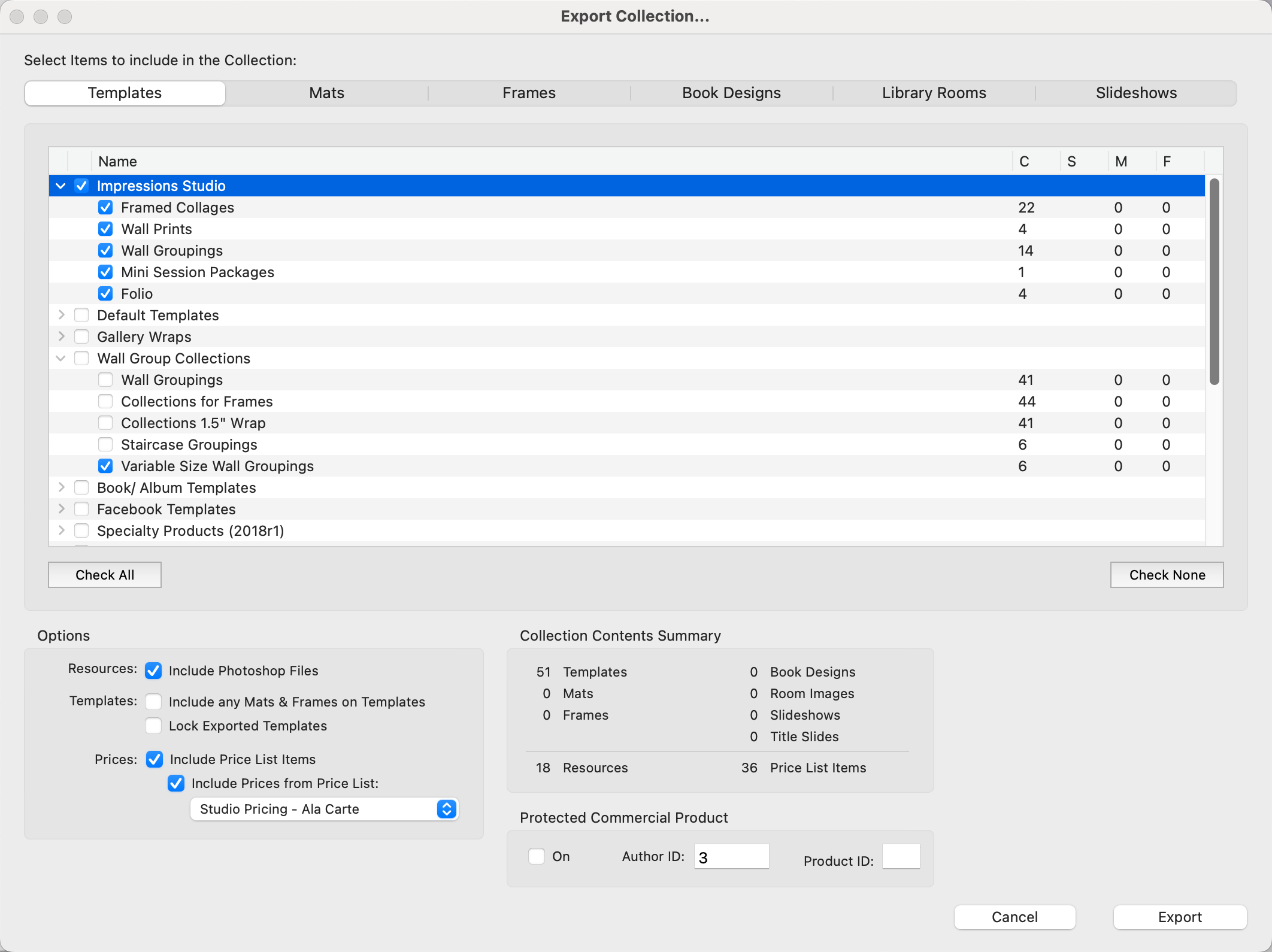Check Include any Mats & Frames on Templates

153,702
